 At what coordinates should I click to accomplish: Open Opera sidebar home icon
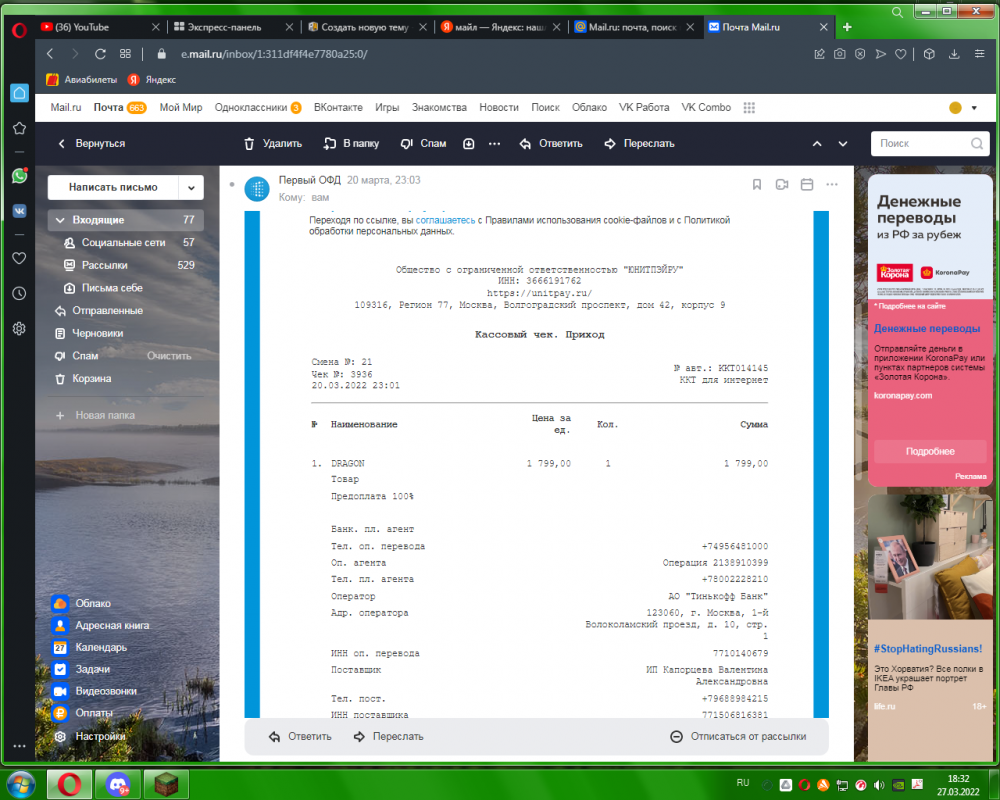click(x=19, y=93)
